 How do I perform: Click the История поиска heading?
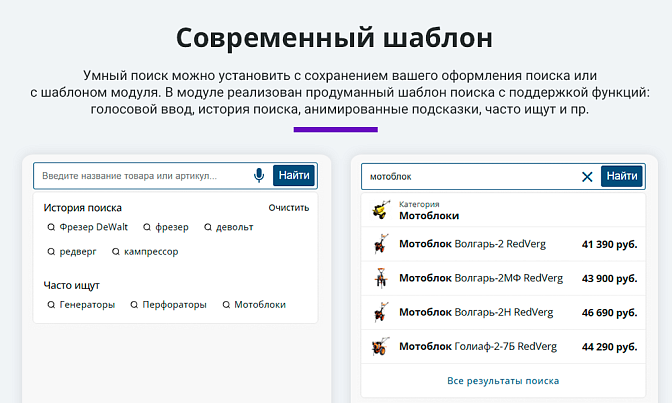[x=83, y=208]
